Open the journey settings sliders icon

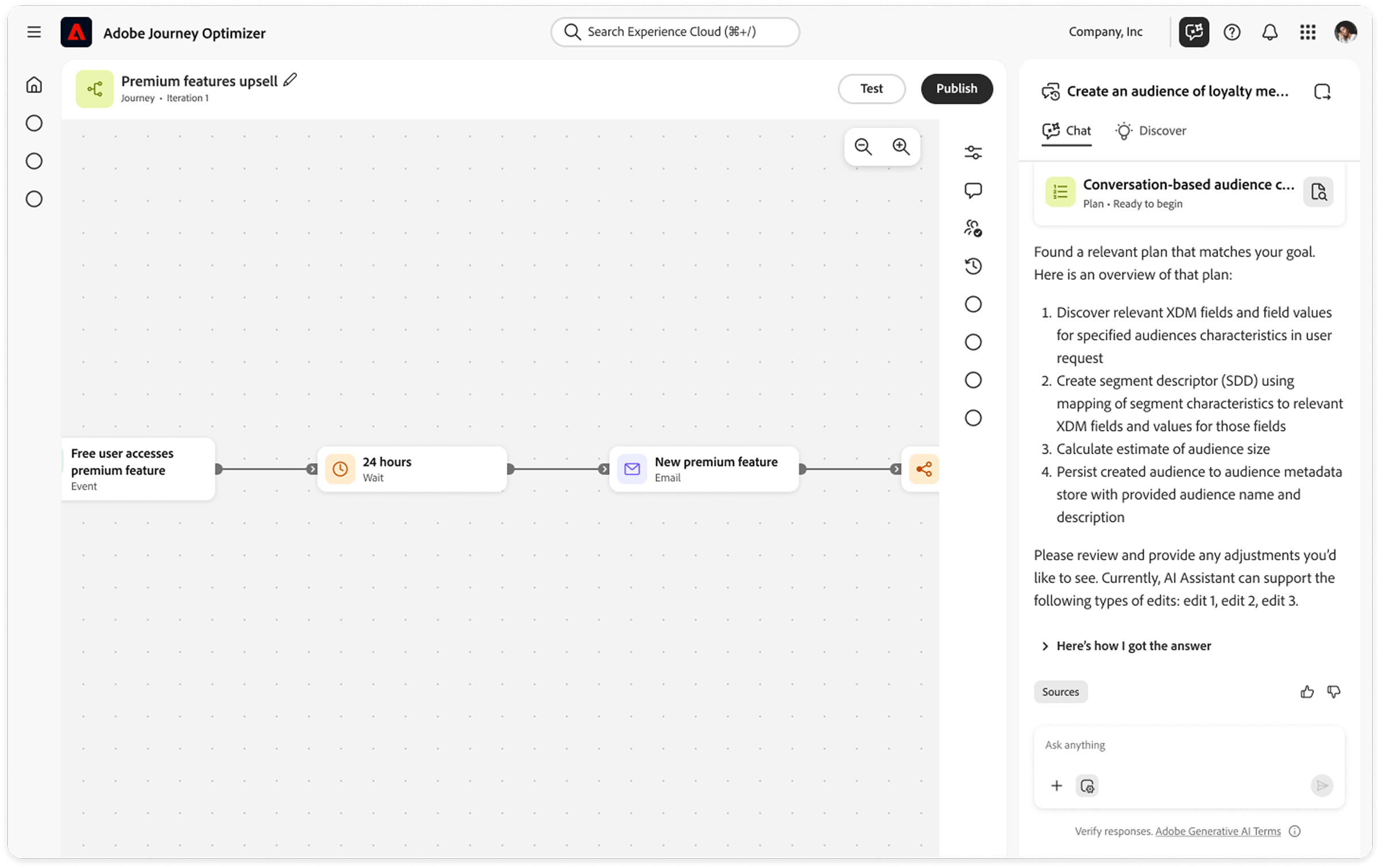973,152
